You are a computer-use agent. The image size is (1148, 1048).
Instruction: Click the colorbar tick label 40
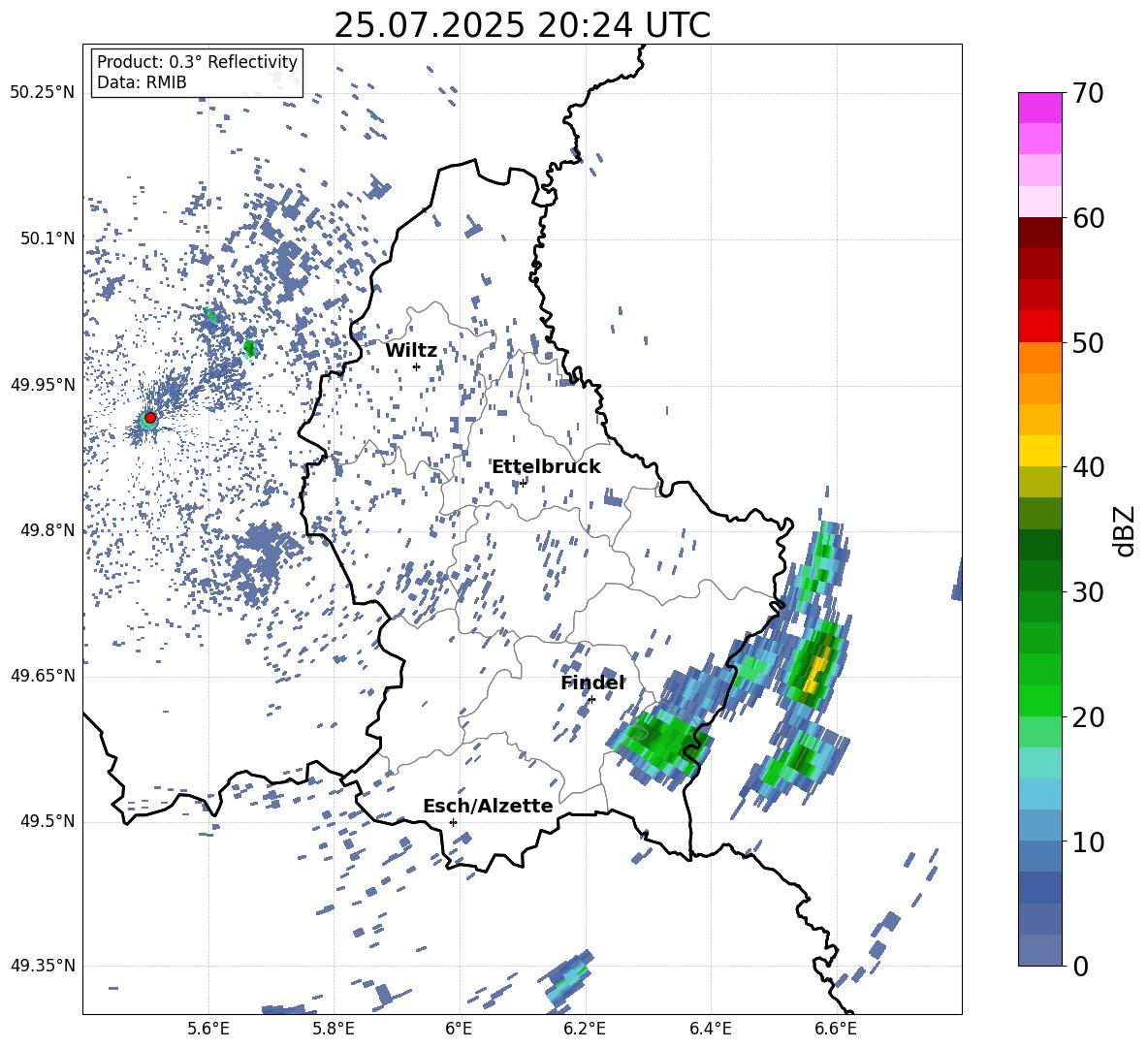click(x=1088, y=467)
